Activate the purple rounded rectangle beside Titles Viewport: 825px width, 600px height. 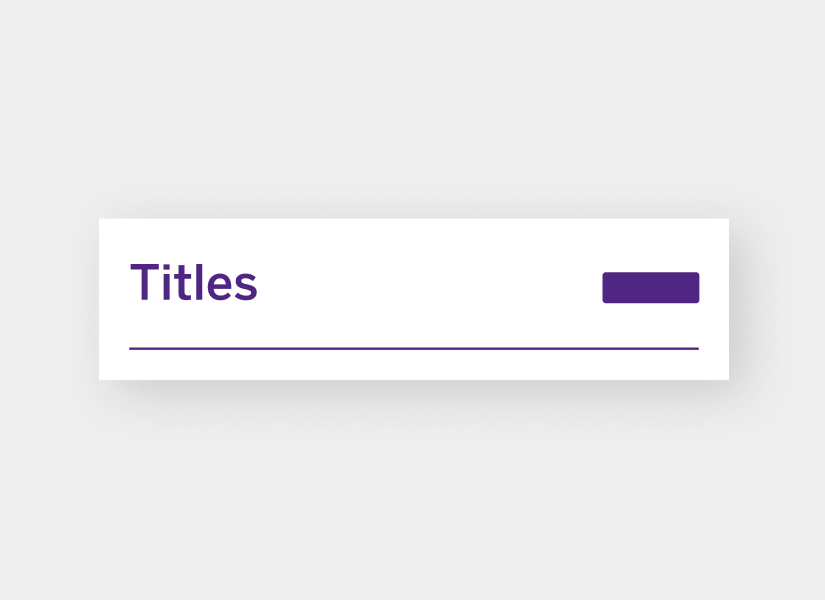tap(651, 287)
